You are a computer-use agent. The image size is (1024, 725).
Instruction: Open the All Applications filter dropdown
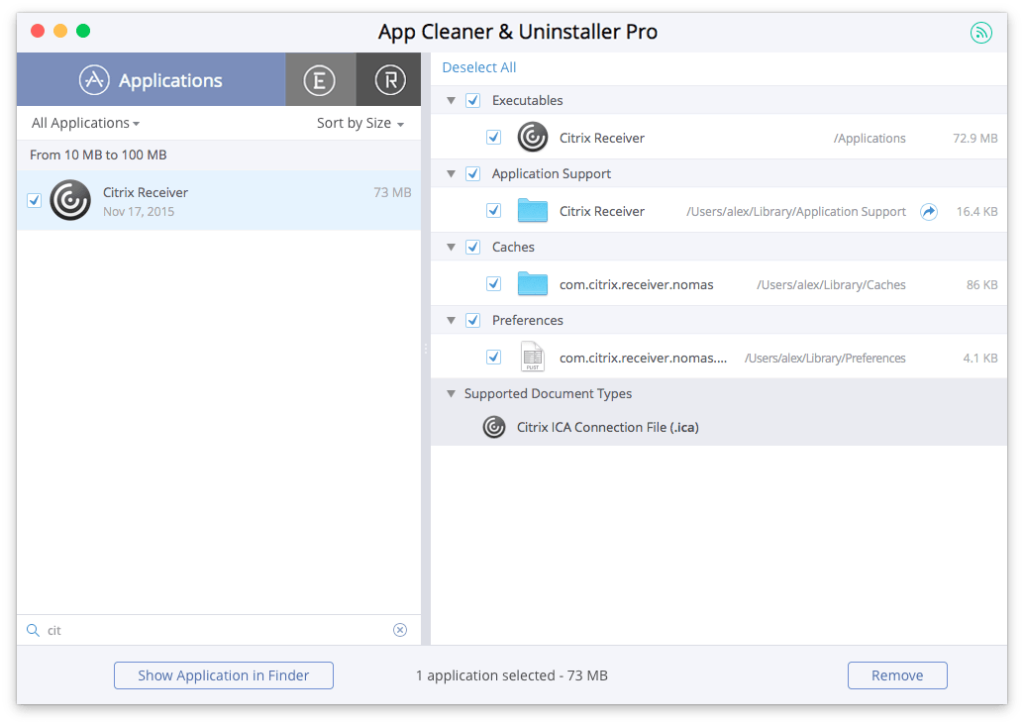[x=85, y=123]
